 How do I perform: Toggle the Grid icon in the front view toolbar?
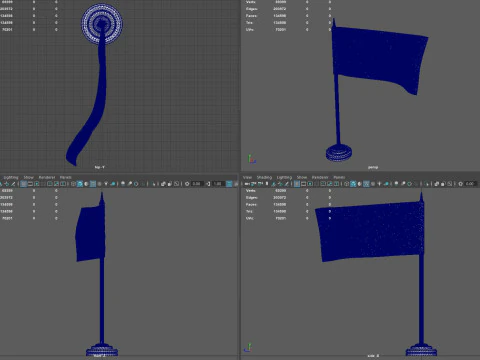[x=23, y=184]
